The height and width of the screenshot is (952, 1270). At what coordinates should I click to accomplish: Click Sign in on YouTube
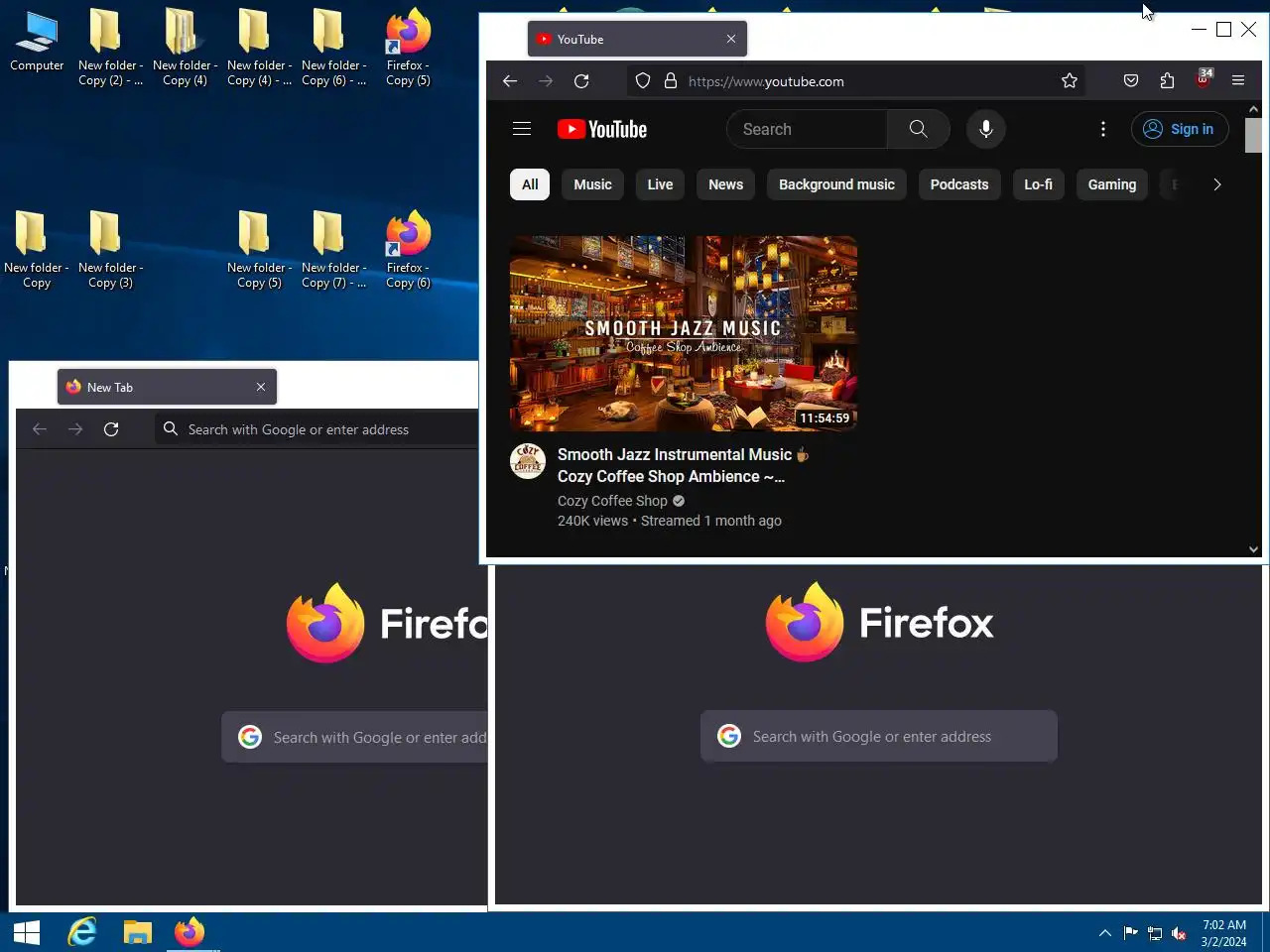[1180, 129]
